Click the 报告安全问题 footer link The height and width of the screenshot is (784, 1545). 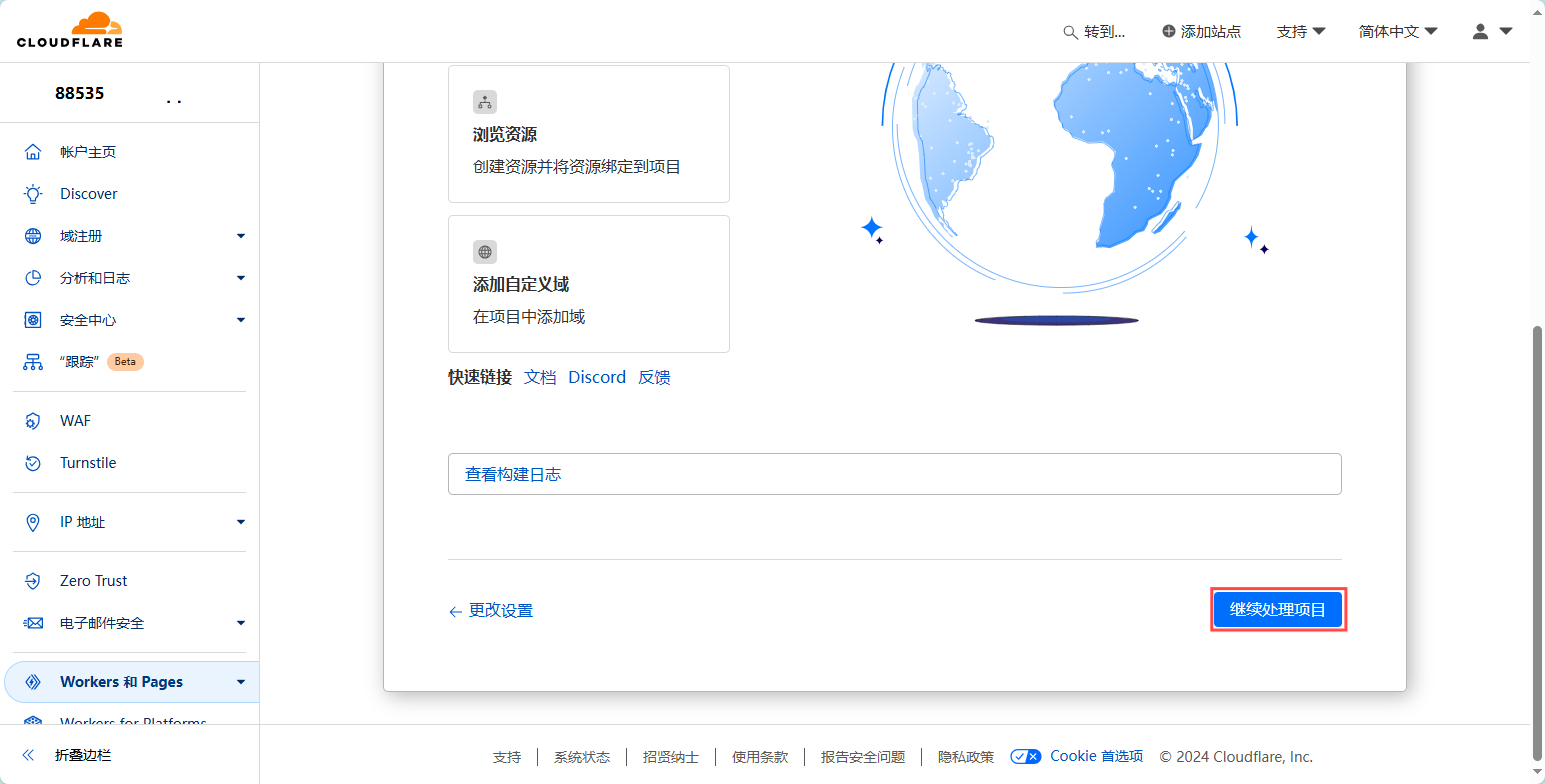click(x=863, y=757)
